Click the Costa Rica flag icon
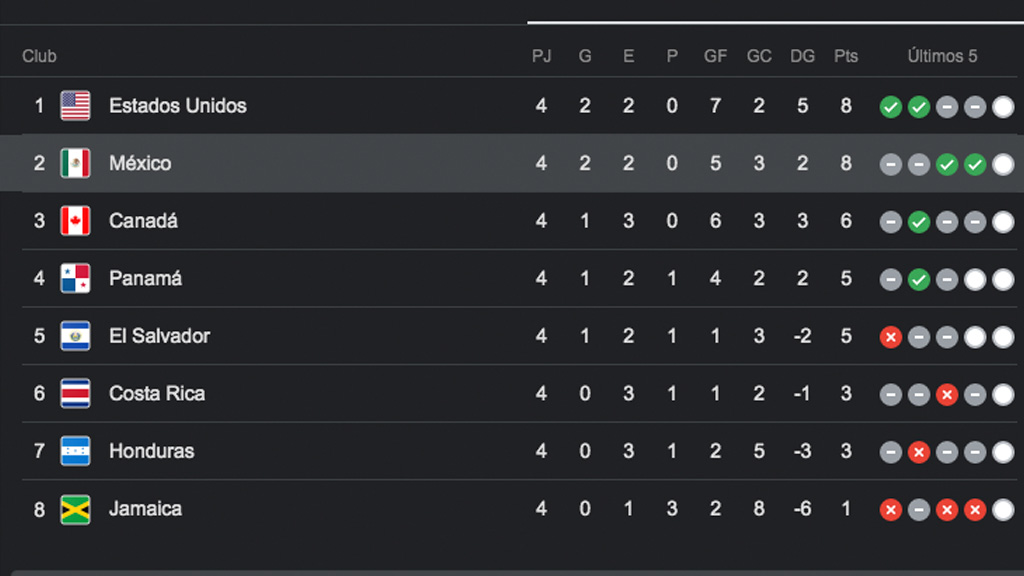This screenshot has height=576, width=1024. [x=75, y=393]
